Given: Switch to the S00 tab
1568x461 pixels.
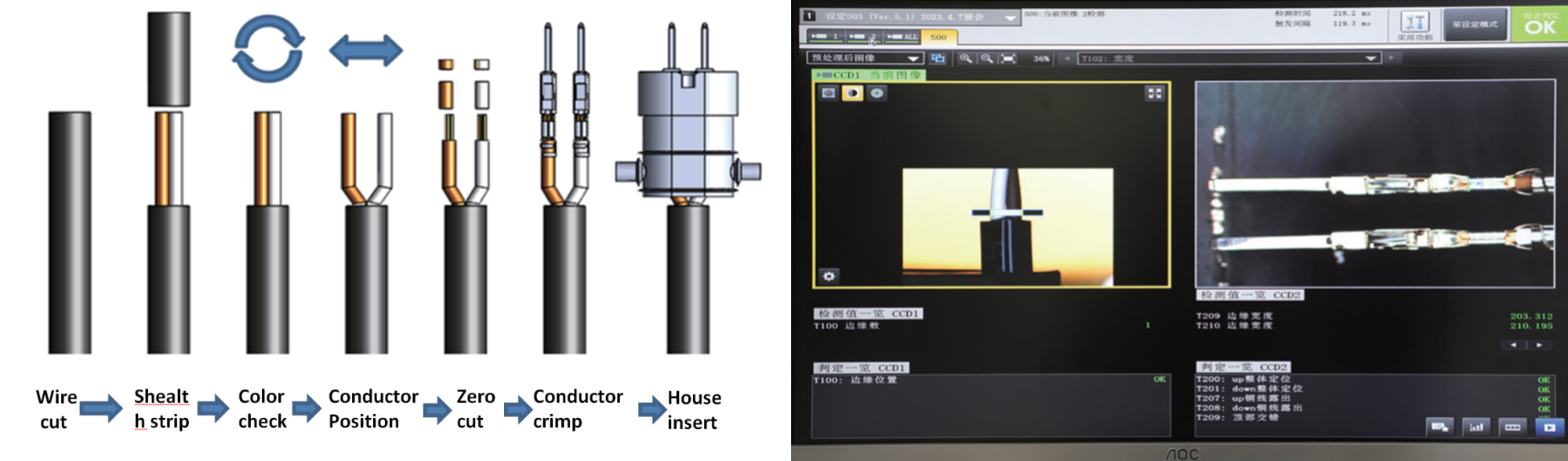Looking at the screenshot, I should 938,37.
